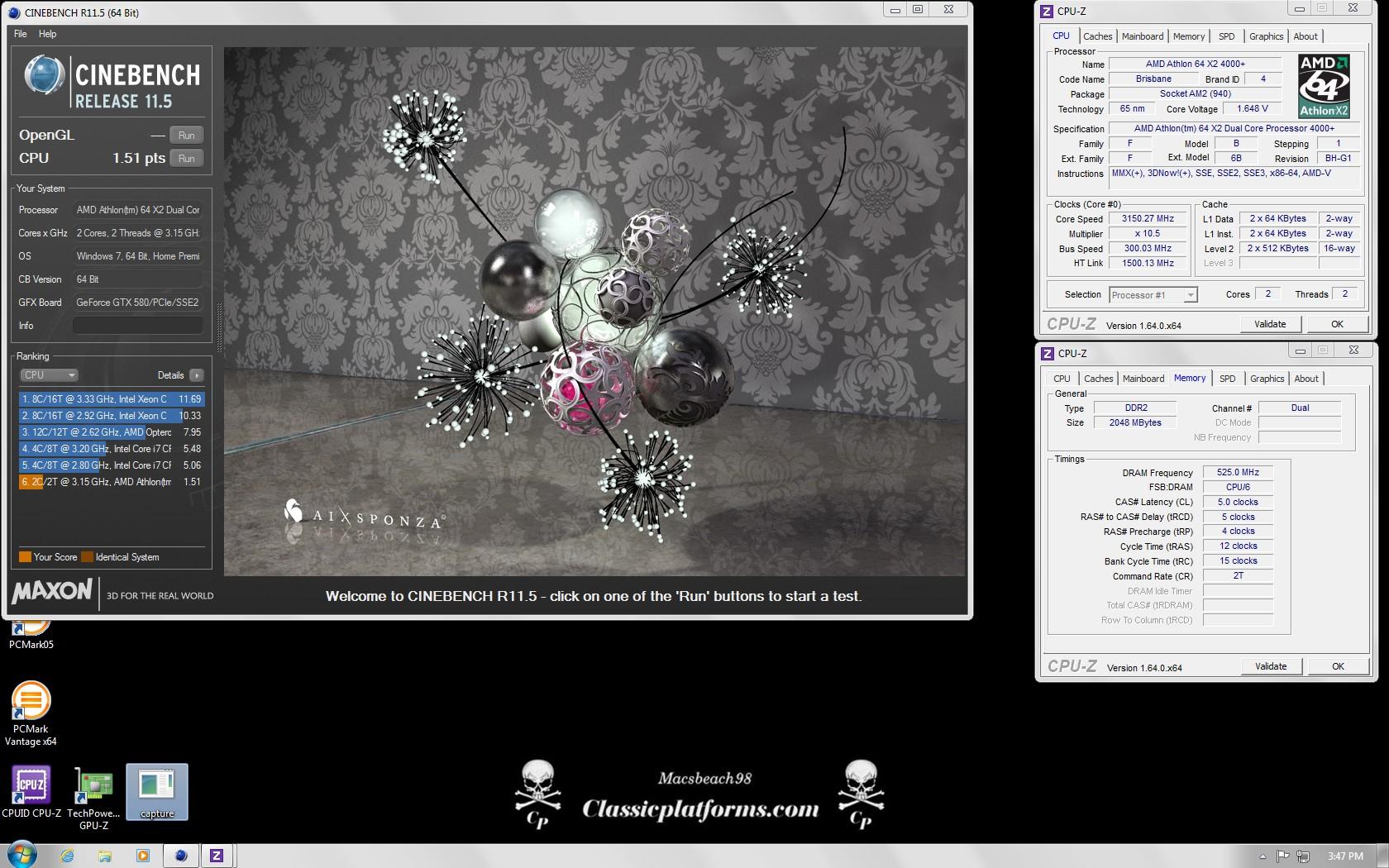Select ranking row 5 Core i7 5.06
This screenshot has width=1389, height=868.
point(111,465)
